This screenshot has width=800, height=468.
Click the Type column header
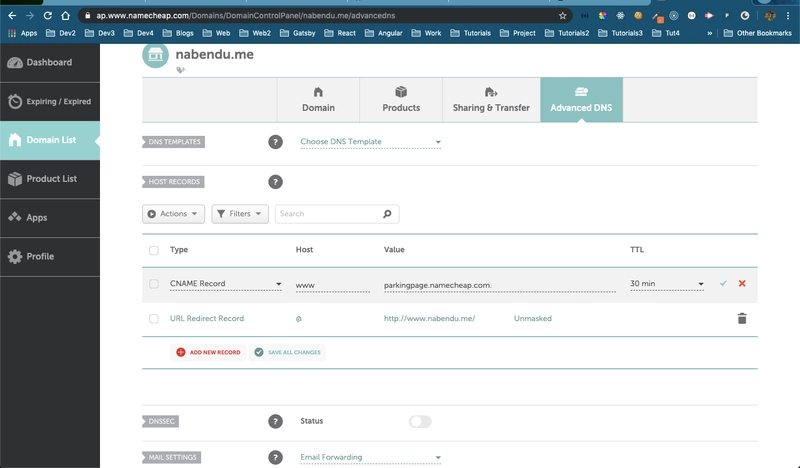pos(179,250)
